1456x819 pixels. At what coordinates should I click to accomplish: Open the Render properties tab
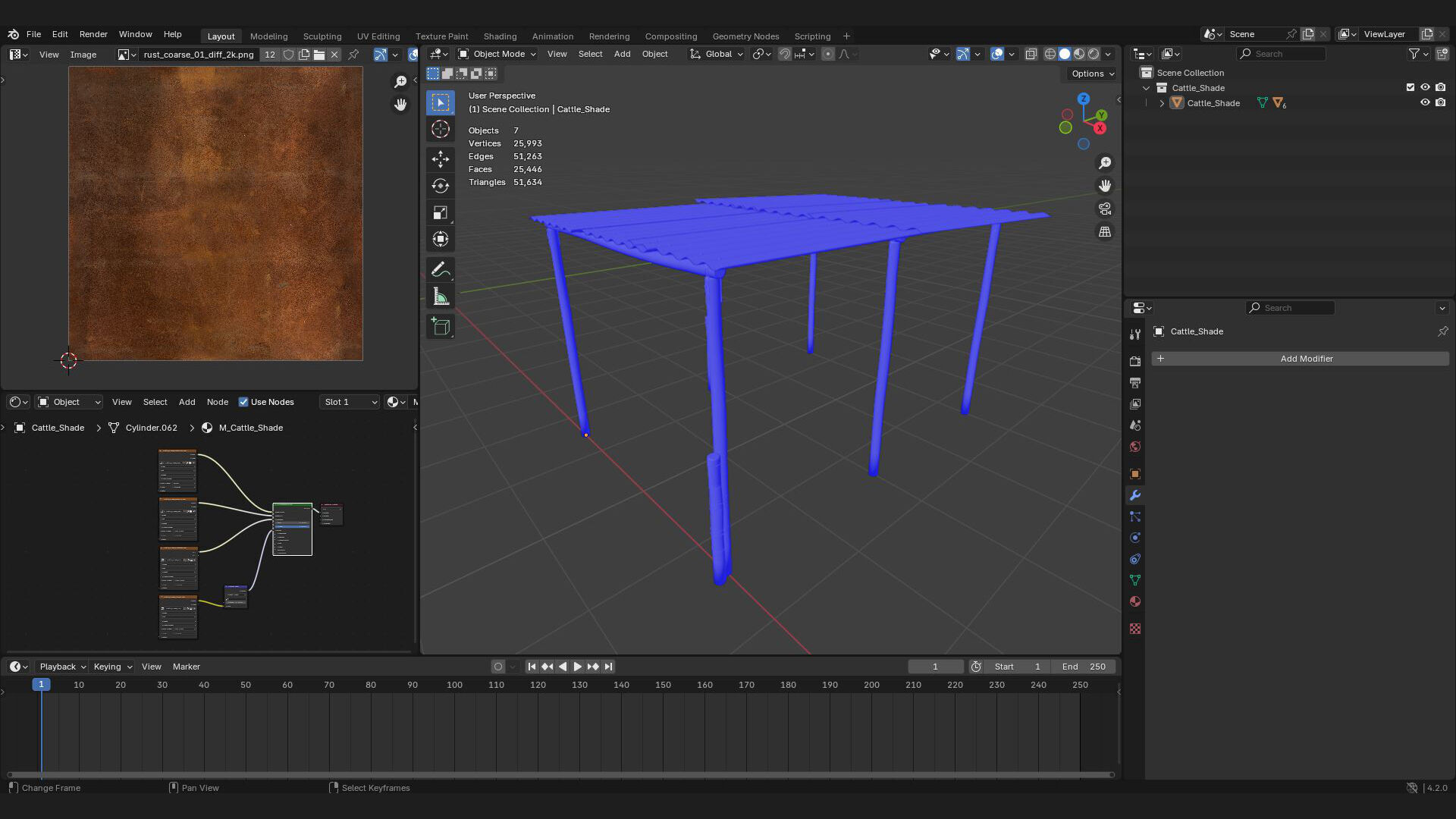tap(1135, 362)
